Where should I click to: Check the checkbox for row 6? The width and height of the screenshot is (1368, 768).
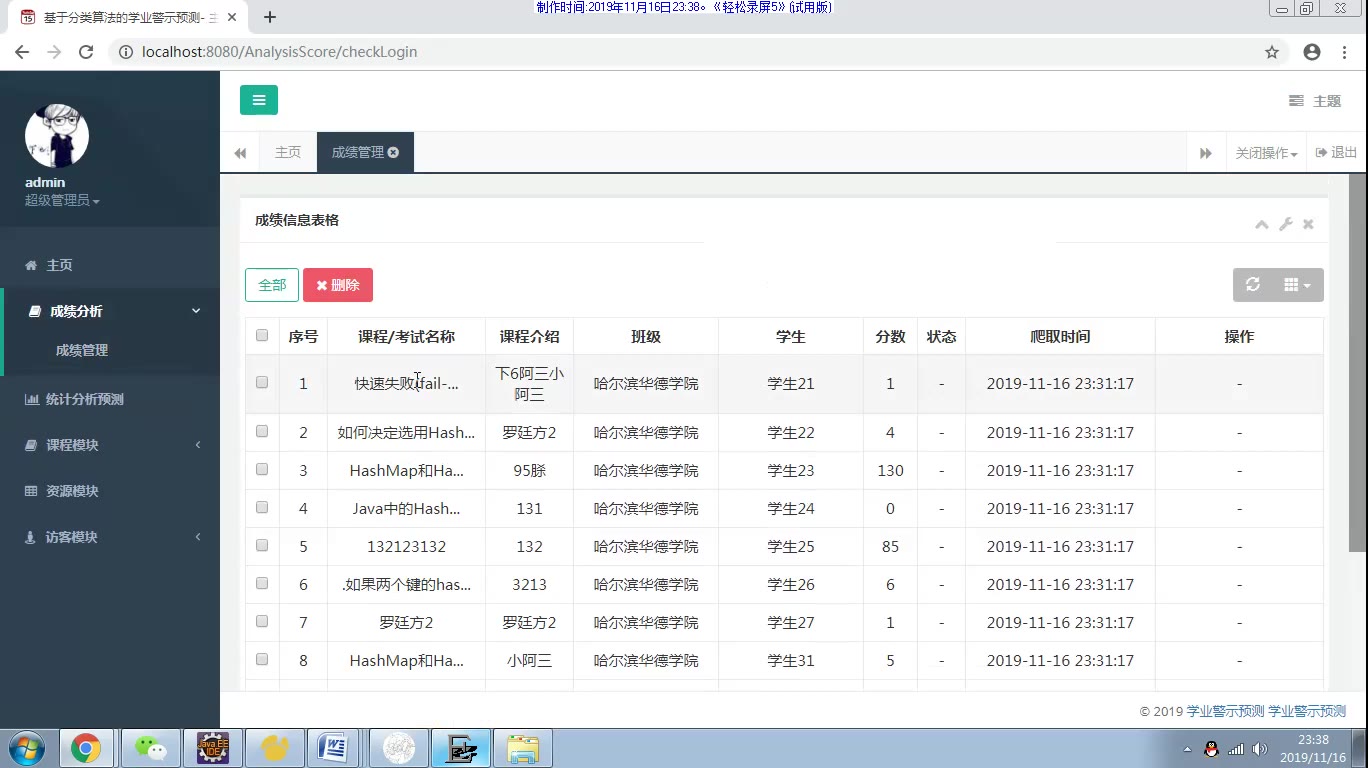click(262, 584)
